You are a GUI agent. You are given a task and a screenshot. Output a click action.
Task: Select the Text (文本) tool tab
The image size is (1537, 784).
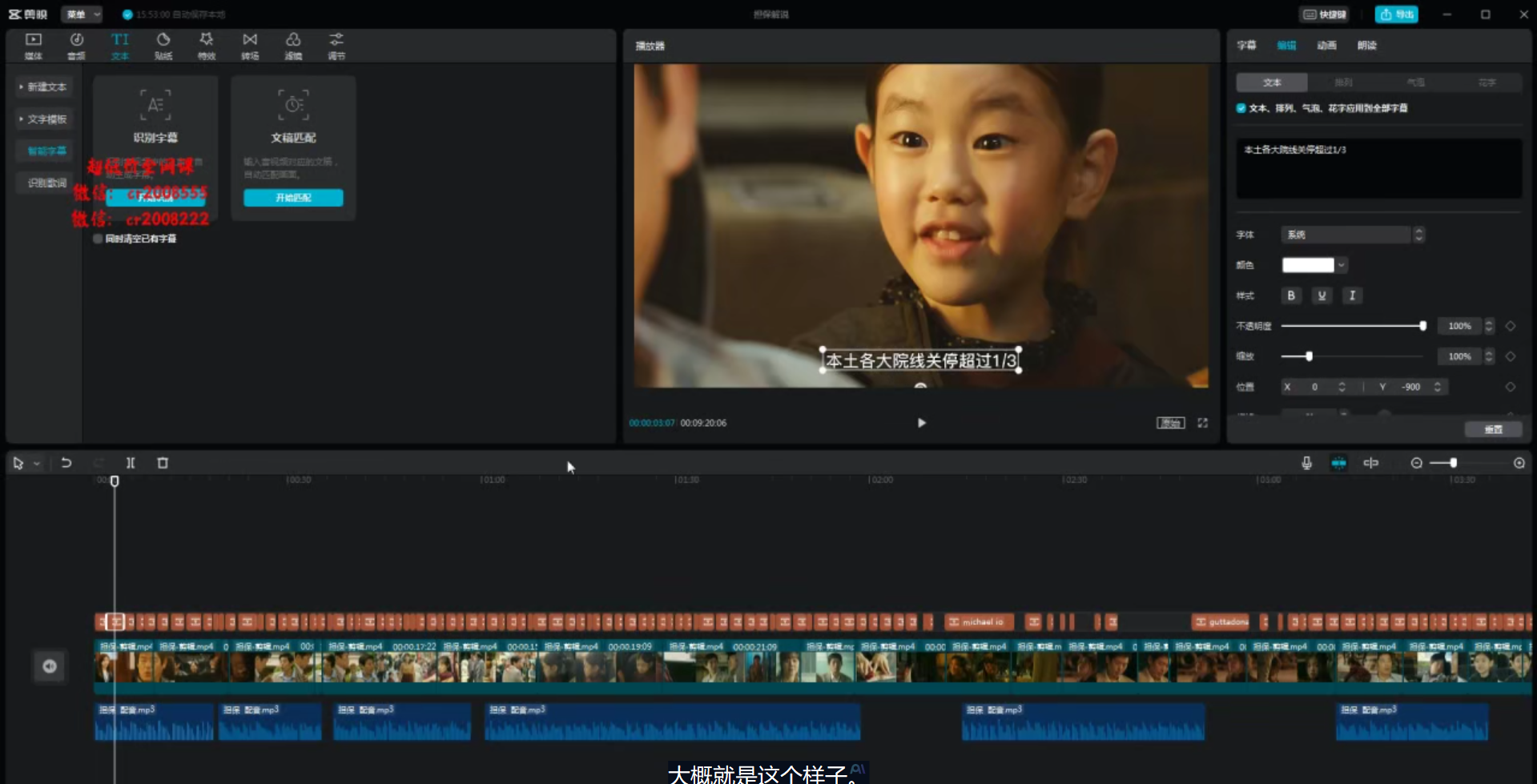[x=119, y=46]
